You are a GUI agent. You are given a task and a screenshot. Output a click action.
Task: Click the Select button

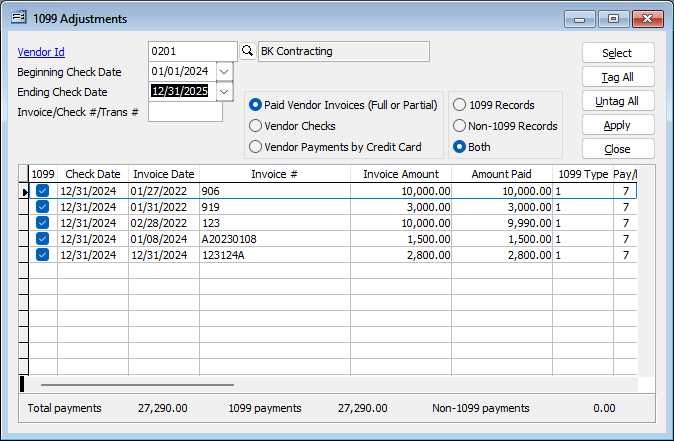(617, 53)
